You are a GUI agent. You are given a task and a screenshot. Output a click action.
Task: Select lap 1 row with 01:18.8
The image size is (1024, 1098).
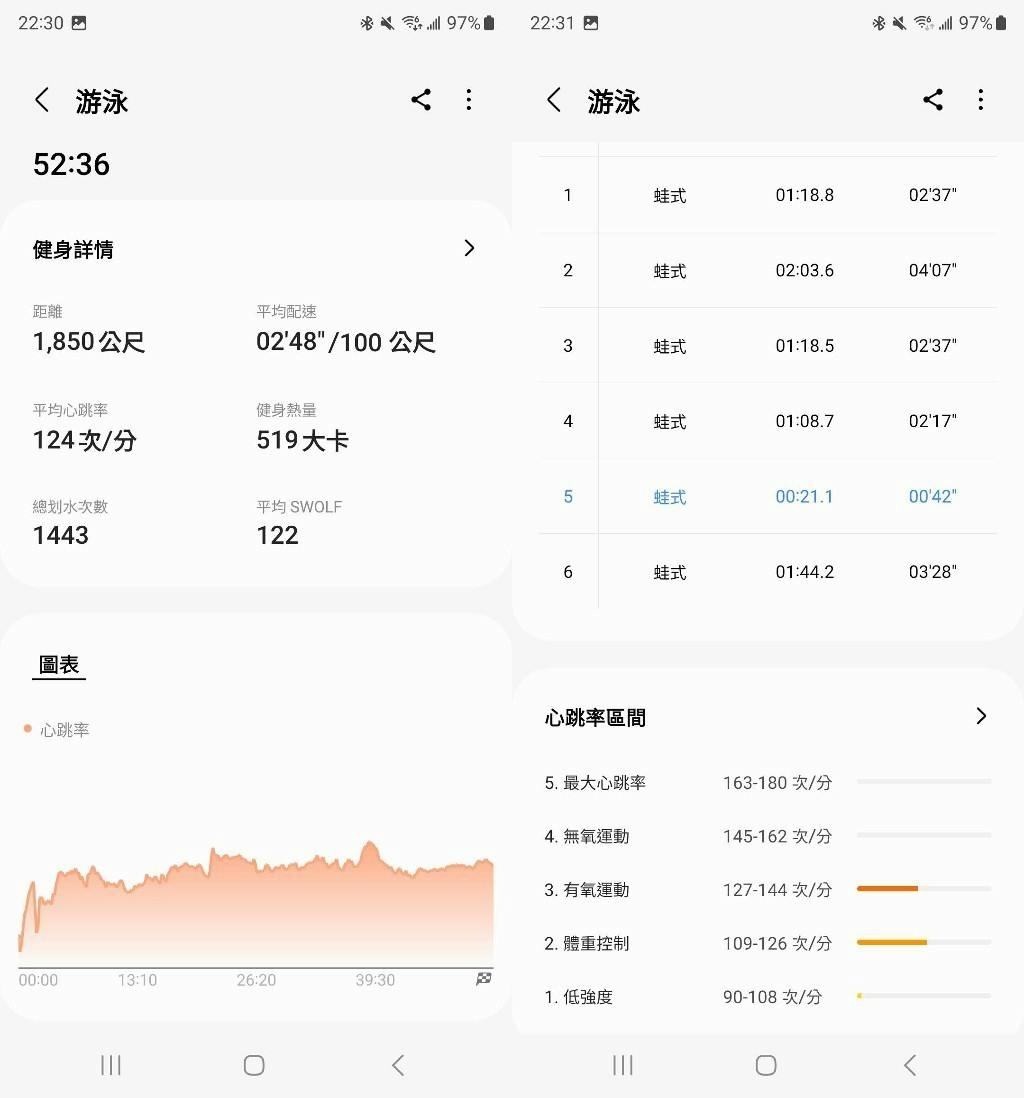tap(768, 195)
